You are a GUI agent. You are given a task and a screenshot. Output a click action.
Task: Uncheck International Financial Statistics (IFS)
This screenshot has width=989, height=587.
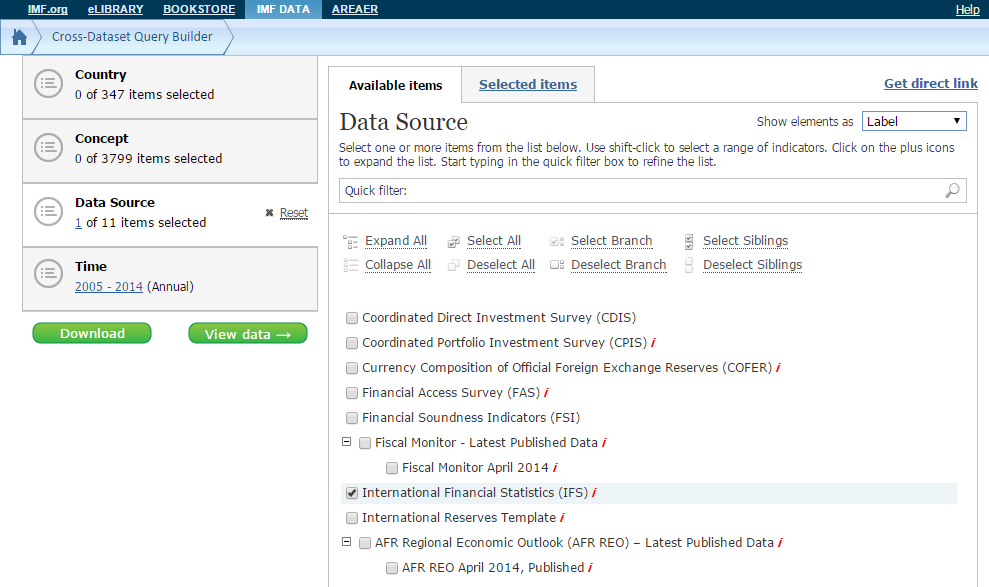(352, 493)
